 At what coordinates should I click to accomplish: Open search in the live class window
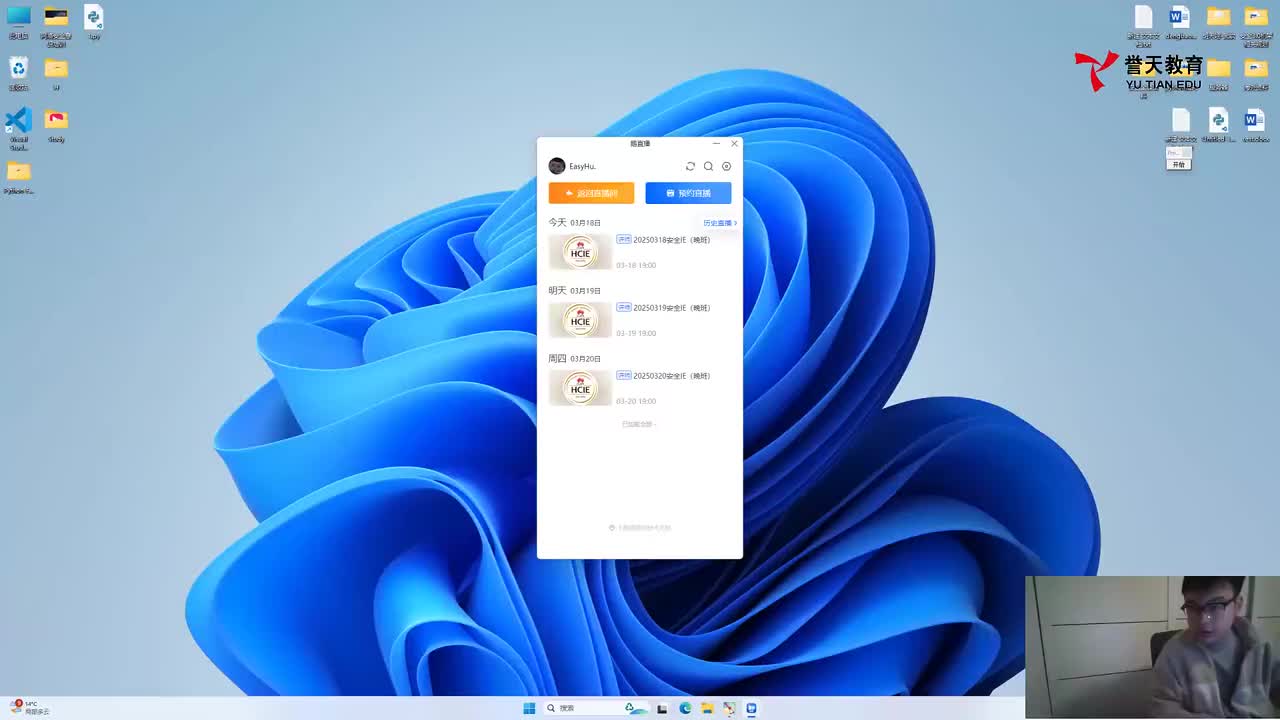[708, 166]
